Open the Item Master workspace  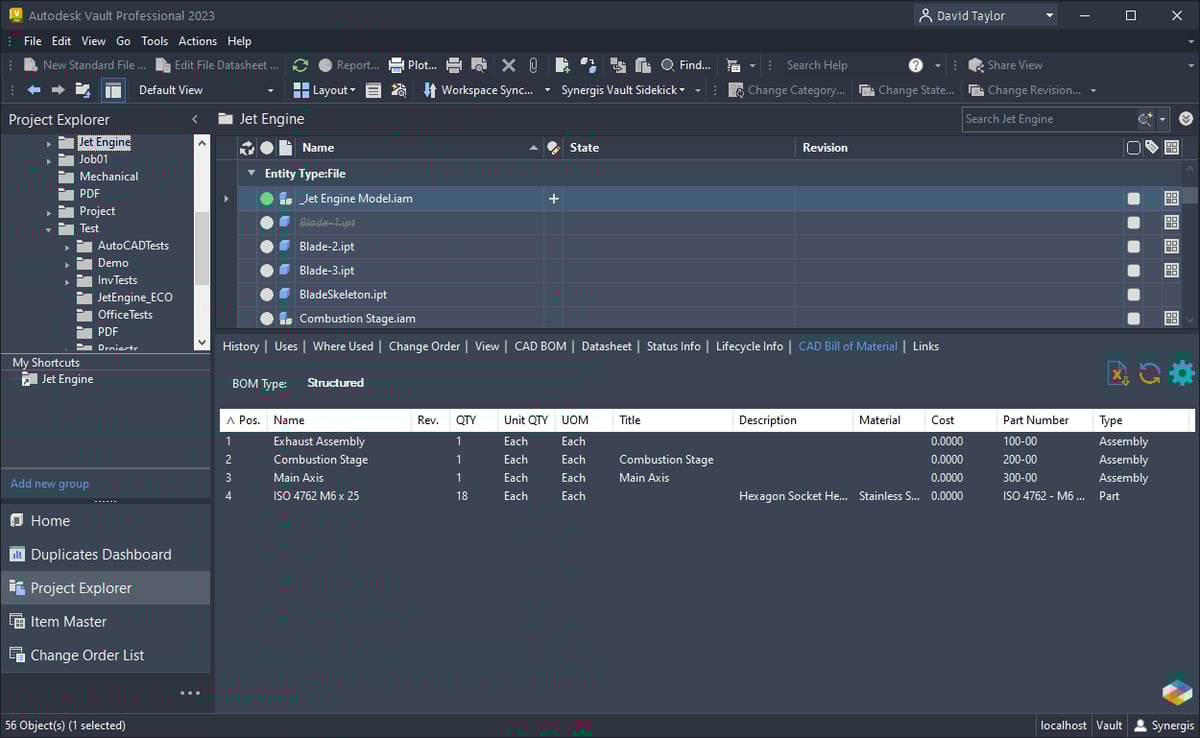coord(69,621)
